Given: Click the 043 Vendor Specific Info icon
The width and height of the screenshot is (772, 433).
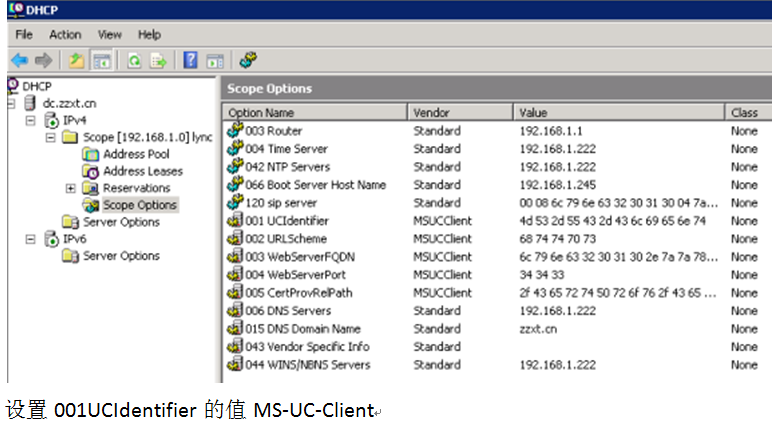Looking at the screenshot, I should click(x=235, y=346).
